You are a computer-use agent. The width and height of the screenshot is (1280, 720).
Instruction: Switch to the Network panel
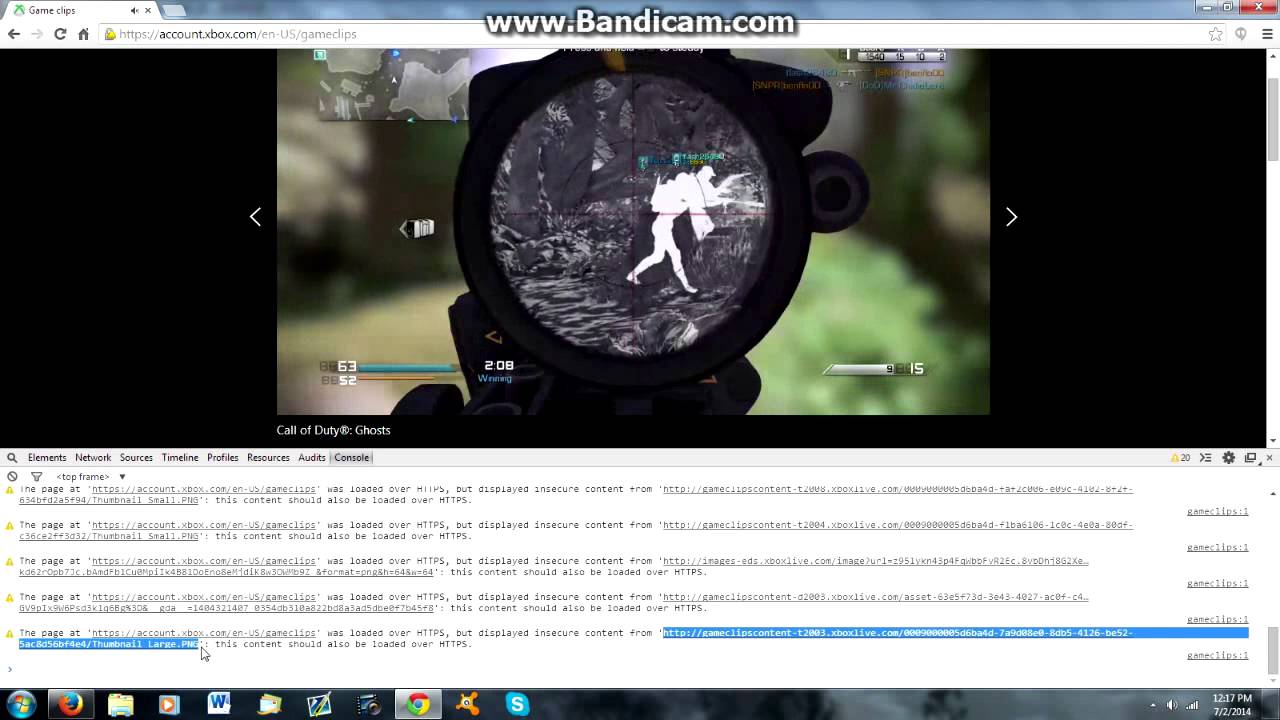(x=93, y=458)
